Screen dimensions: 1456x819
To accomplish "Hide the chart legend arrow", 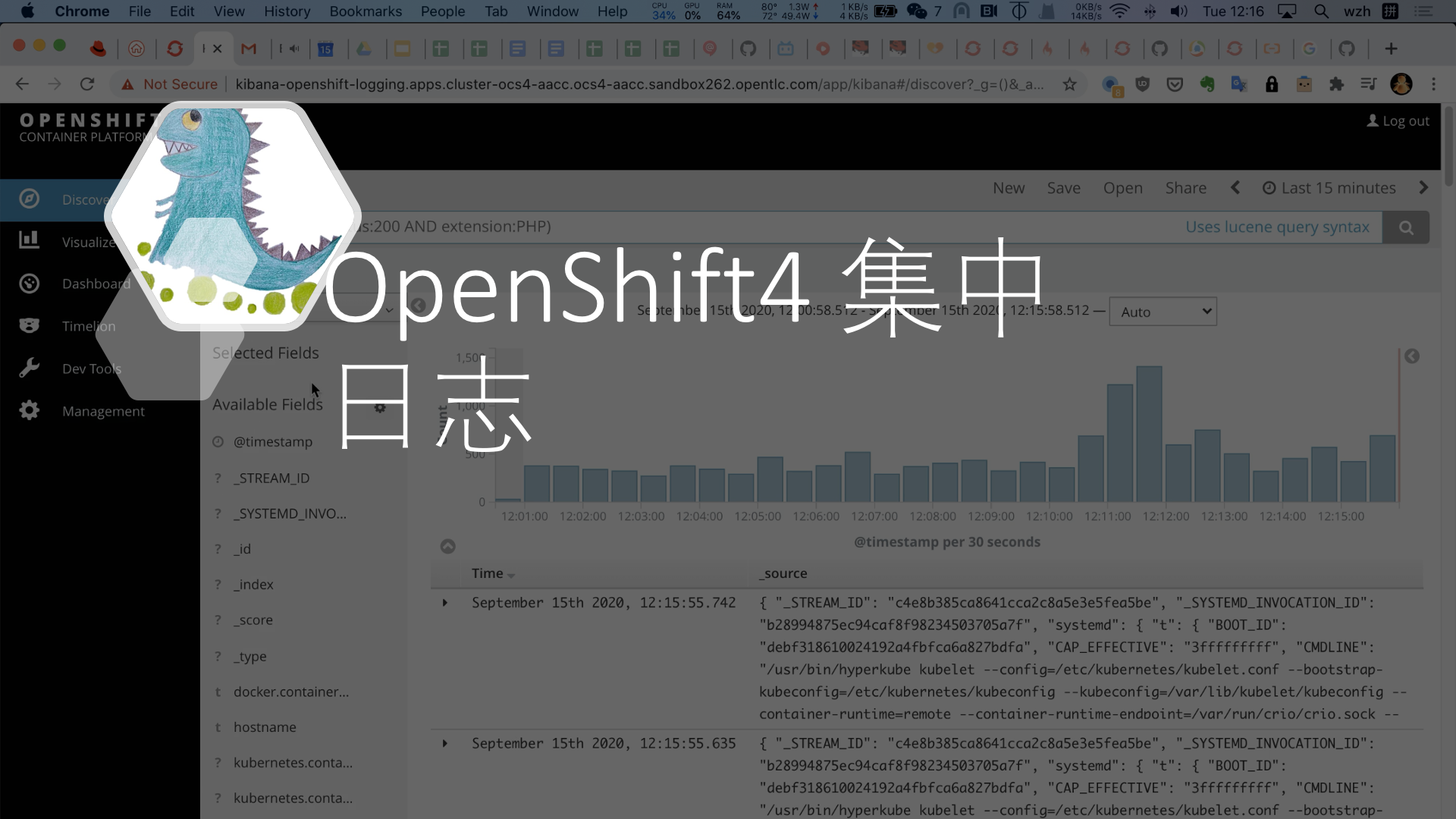I will click(x=1411, y=356).
